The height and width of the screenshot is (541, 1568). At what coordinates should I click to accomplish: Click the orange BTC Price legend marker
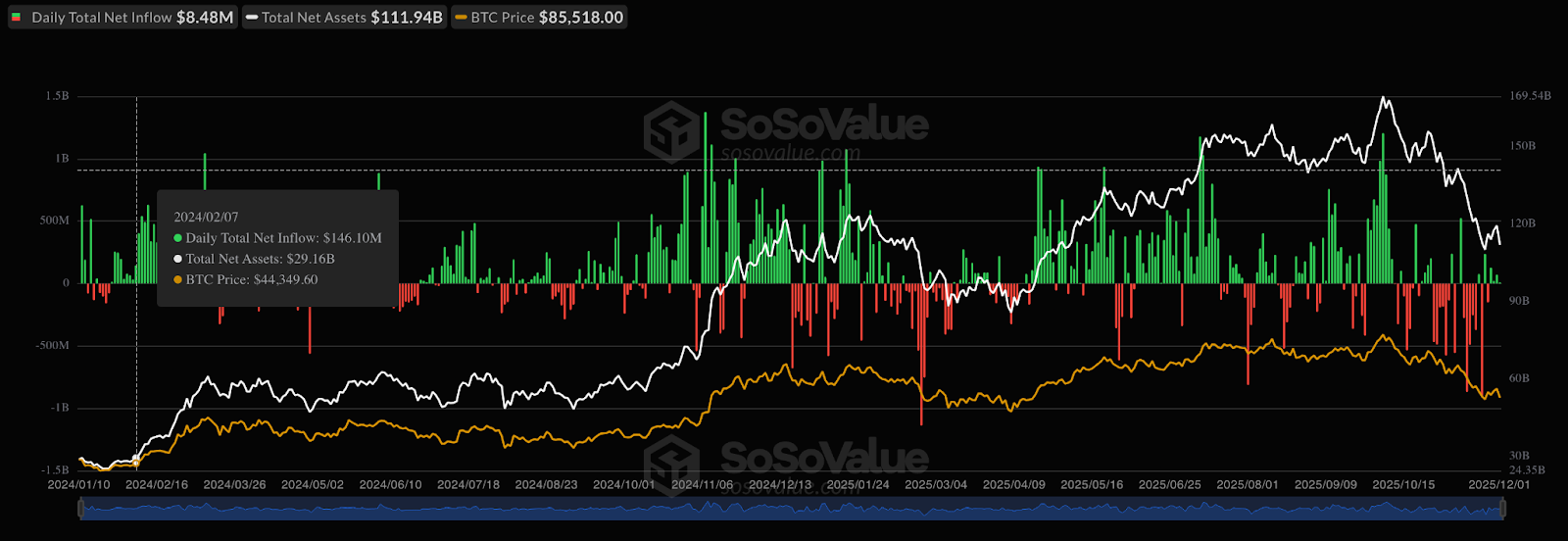(461, 18)
